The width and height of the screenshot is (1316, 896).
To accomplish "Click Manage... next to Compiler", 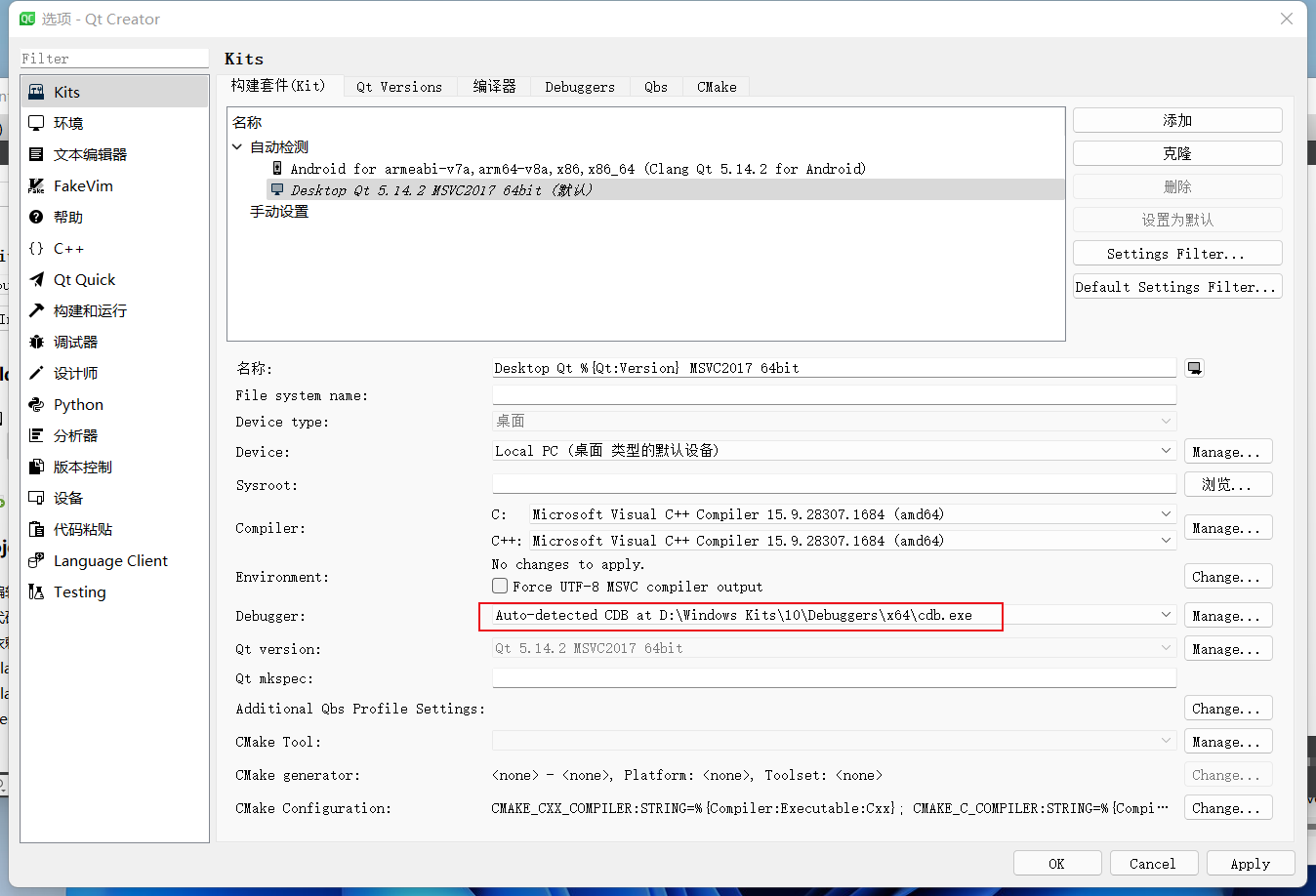I will pyautogui.click(x=1228, y=528).
